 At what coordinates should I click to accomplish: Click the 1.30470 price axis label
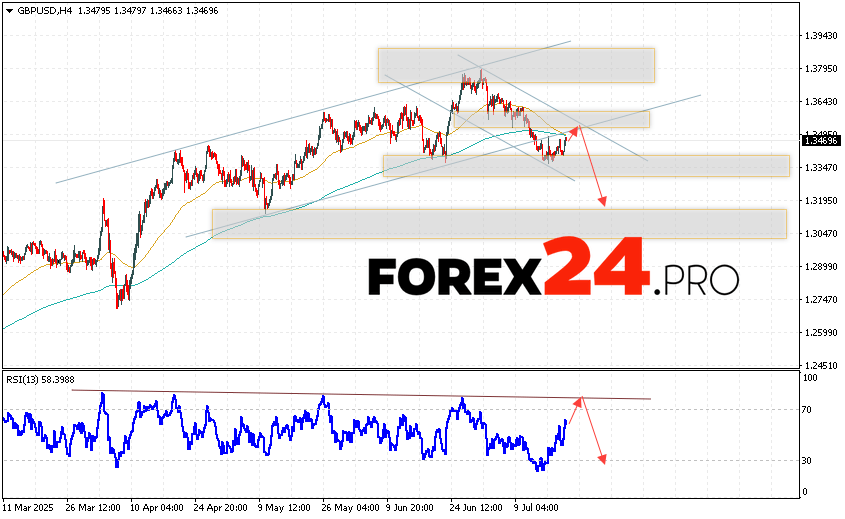click(x=820, y=233)
